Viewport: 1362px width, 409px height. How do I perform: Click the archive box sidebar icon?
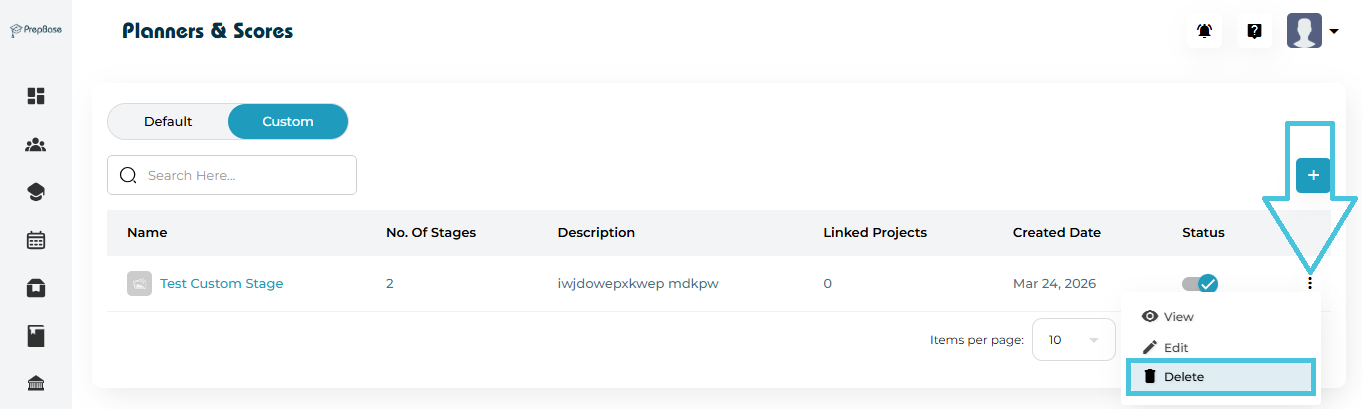(36, 288)
